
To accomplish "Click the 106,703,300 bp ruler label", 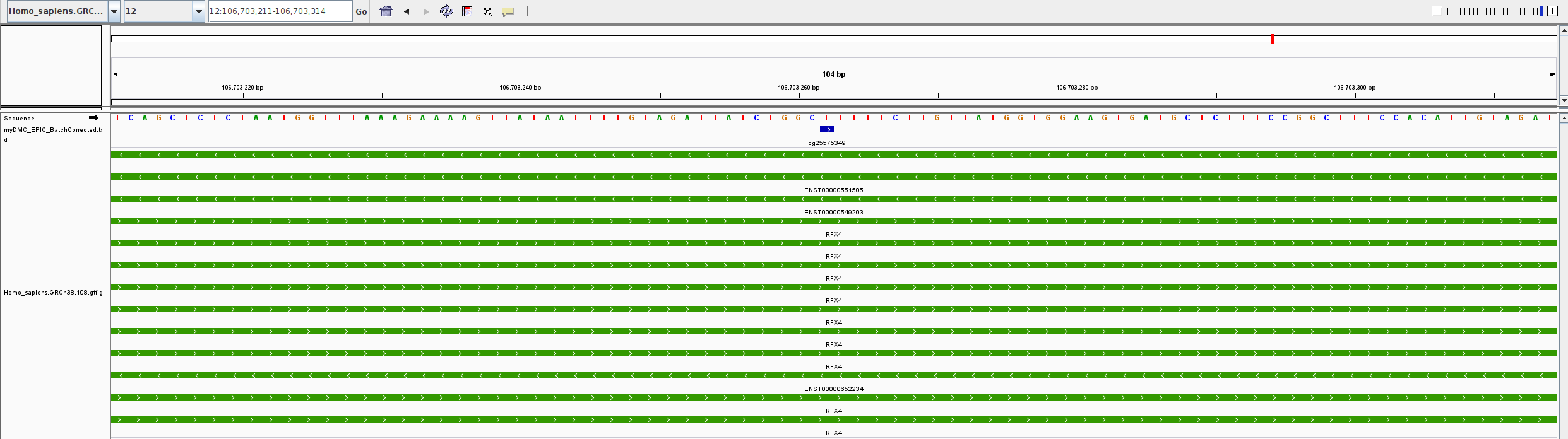I will coord(1355,88).
